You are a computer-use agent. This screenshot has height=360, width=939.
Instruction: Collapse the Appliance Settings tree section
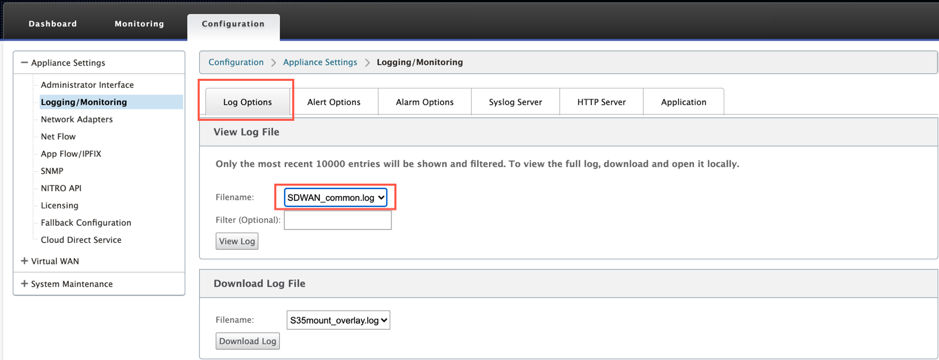point(24,63)
